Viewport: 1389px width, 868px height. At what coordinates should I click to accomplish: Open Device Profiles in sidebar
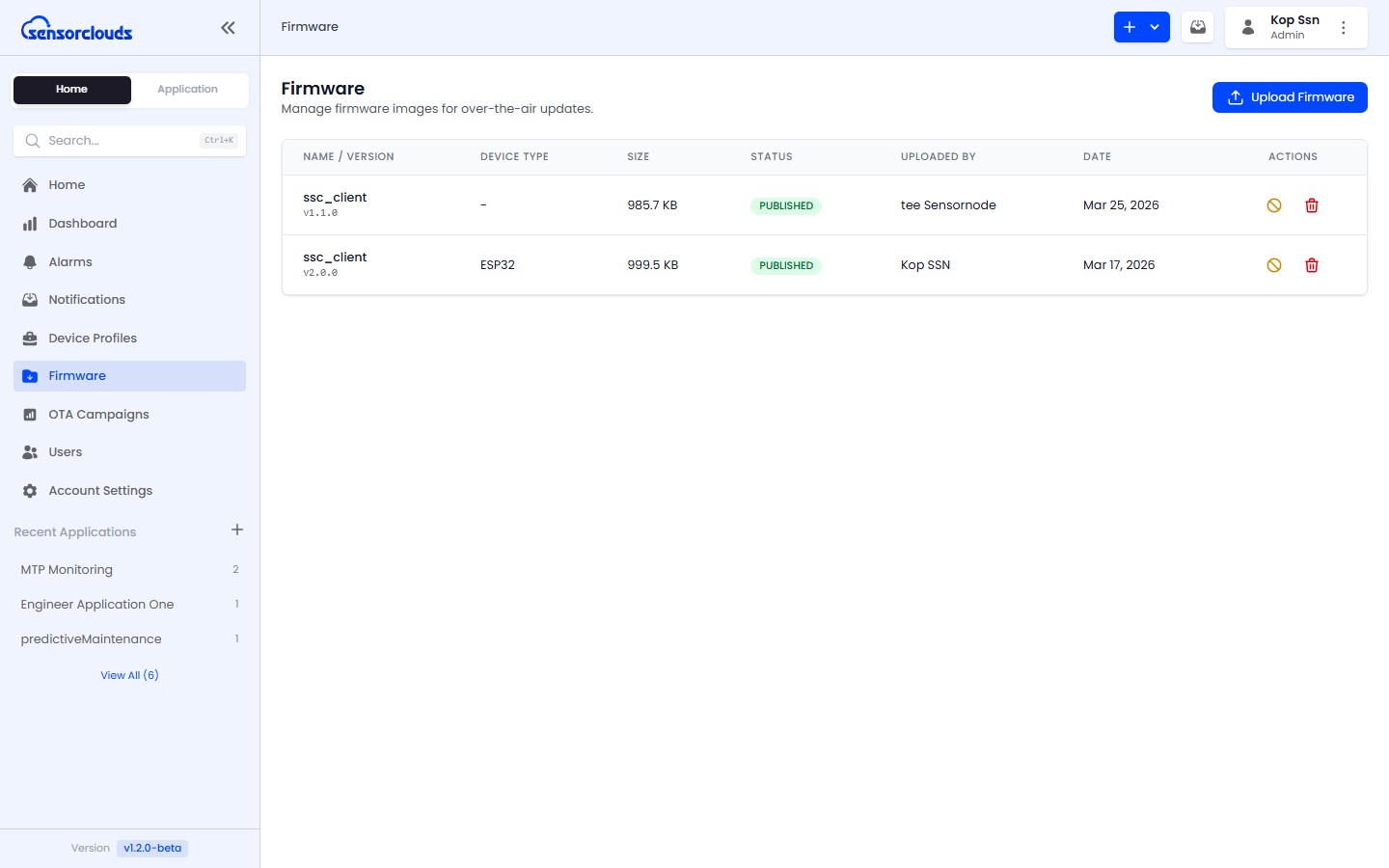(x=93, y=339)
